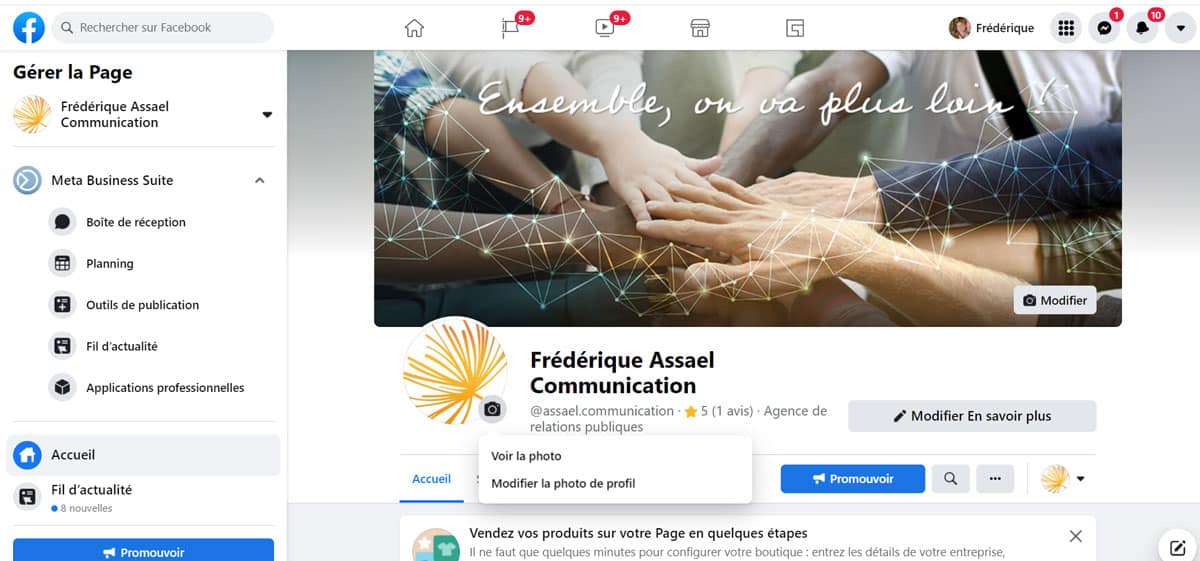Open the notifications bell icon
This screenshot has width=1200, height=561.
pos(1142,28)
